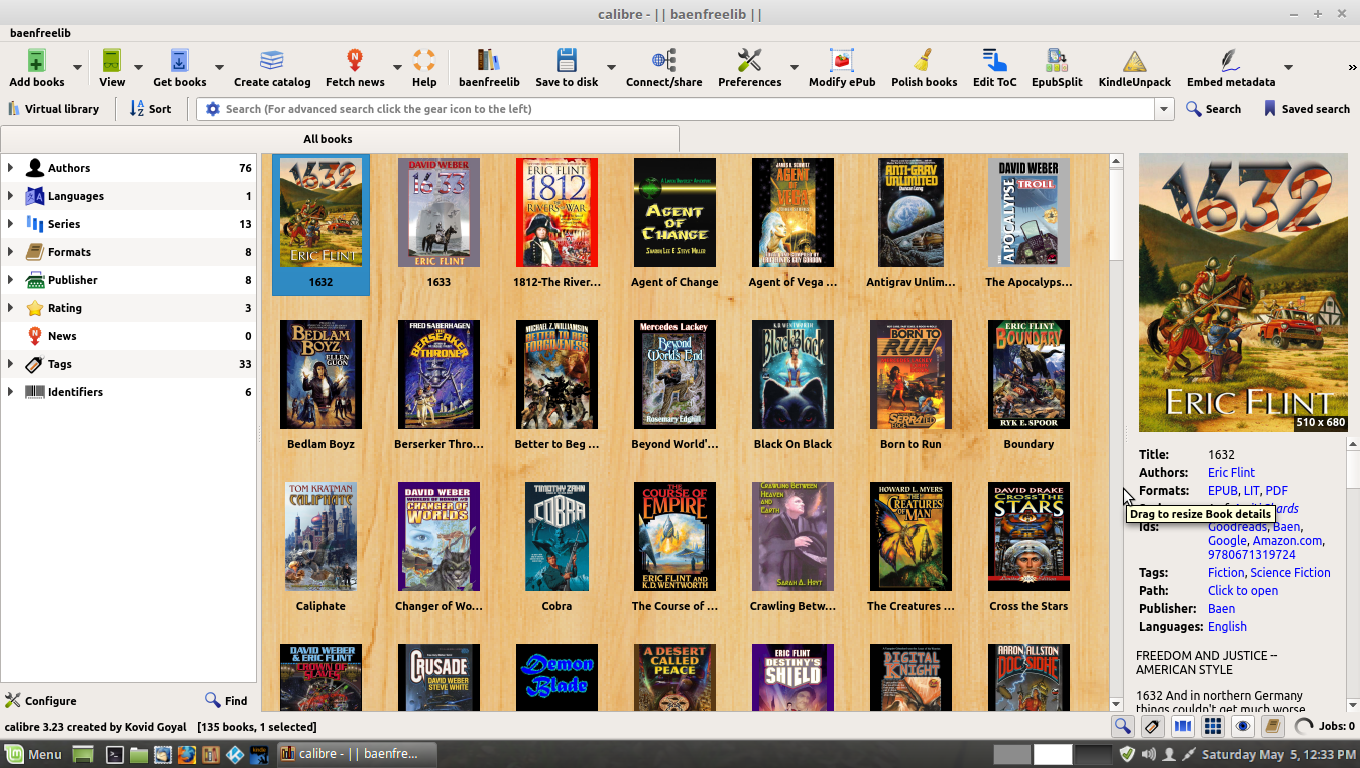Click the advanced search gear icon
The image size is (1360, 768).
(x=212, y=109)
